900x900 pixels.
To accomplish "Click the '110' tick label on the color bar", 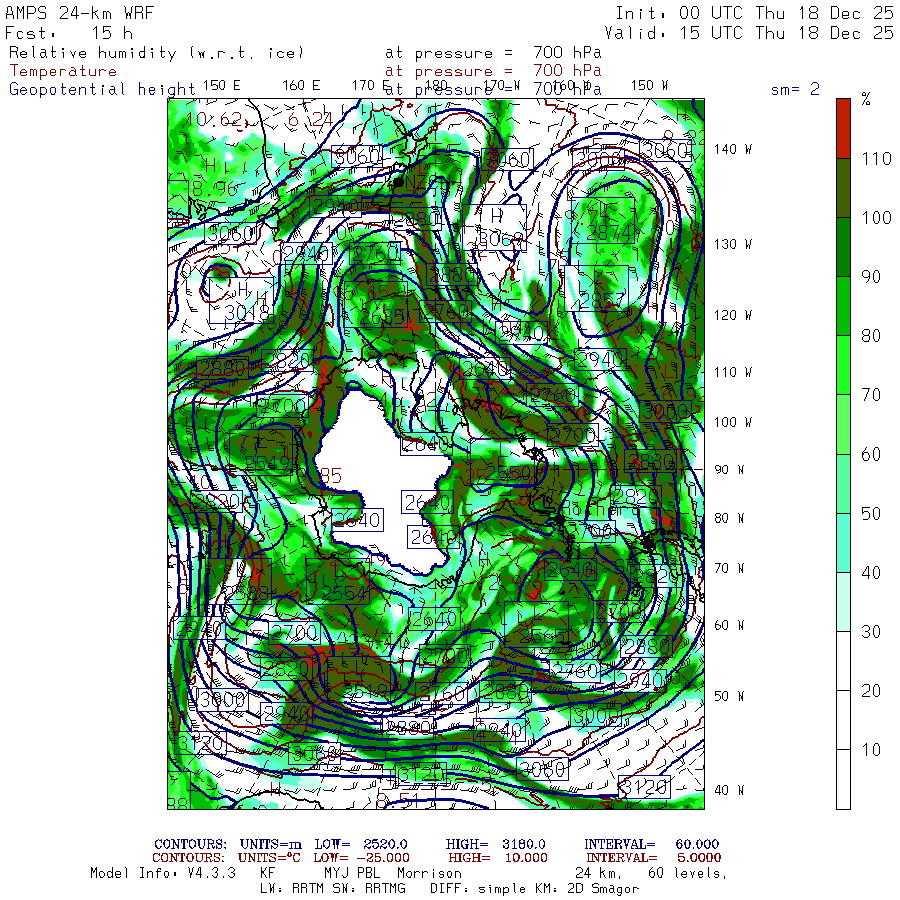I will click(x=876, y=159).
